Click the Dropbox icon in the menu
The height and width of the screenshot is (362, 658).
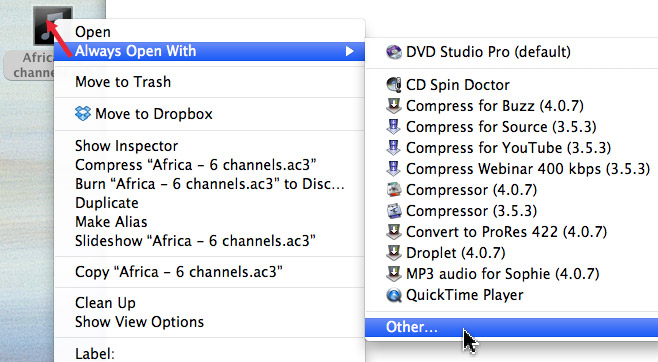[x=83, y=114]
